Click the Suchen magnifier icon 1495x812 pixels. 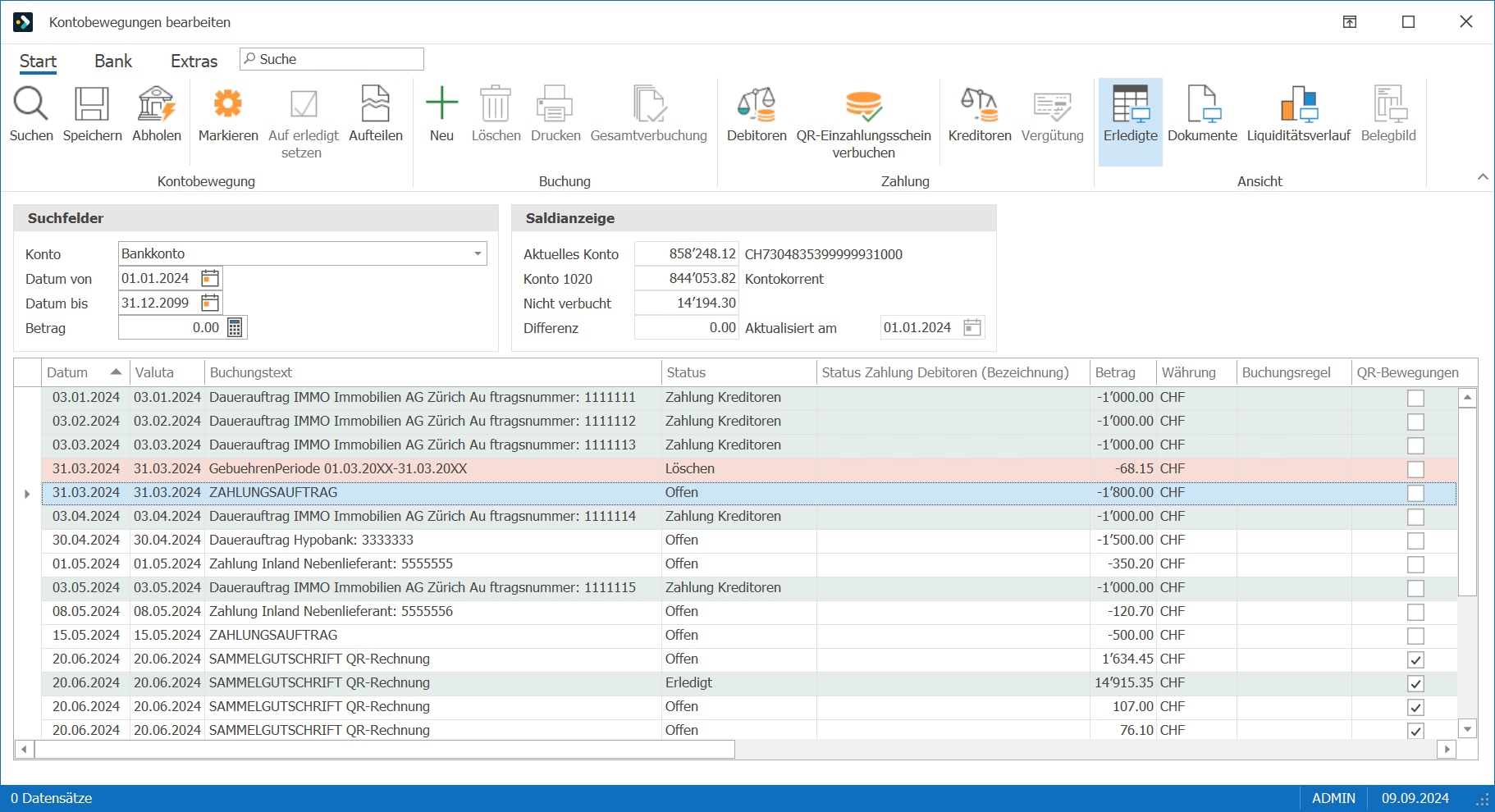point(31,104)
